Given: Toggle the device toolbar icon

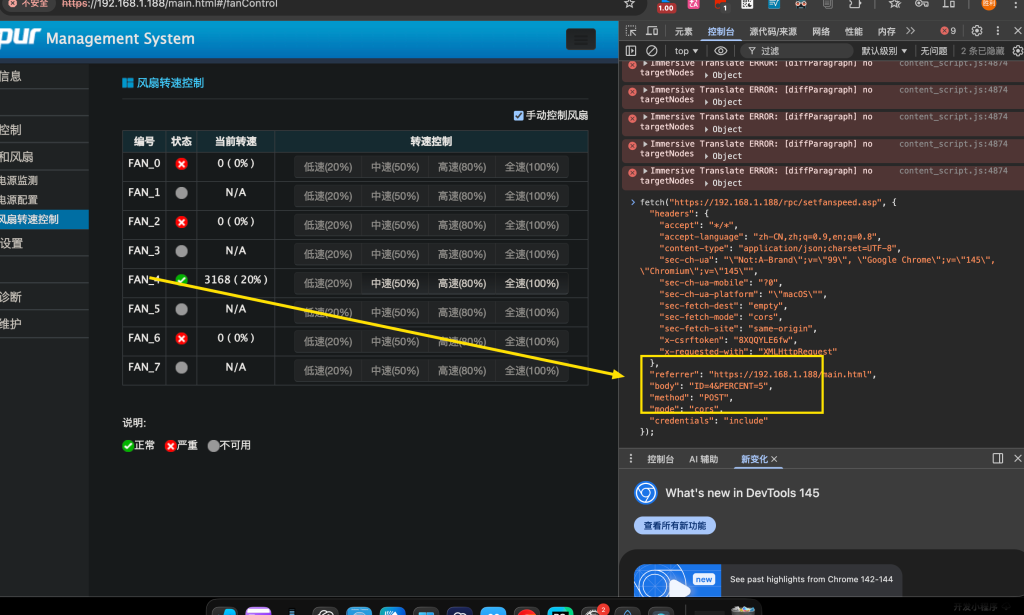Looking at the screenshot, I should click(x=652, y=32).
